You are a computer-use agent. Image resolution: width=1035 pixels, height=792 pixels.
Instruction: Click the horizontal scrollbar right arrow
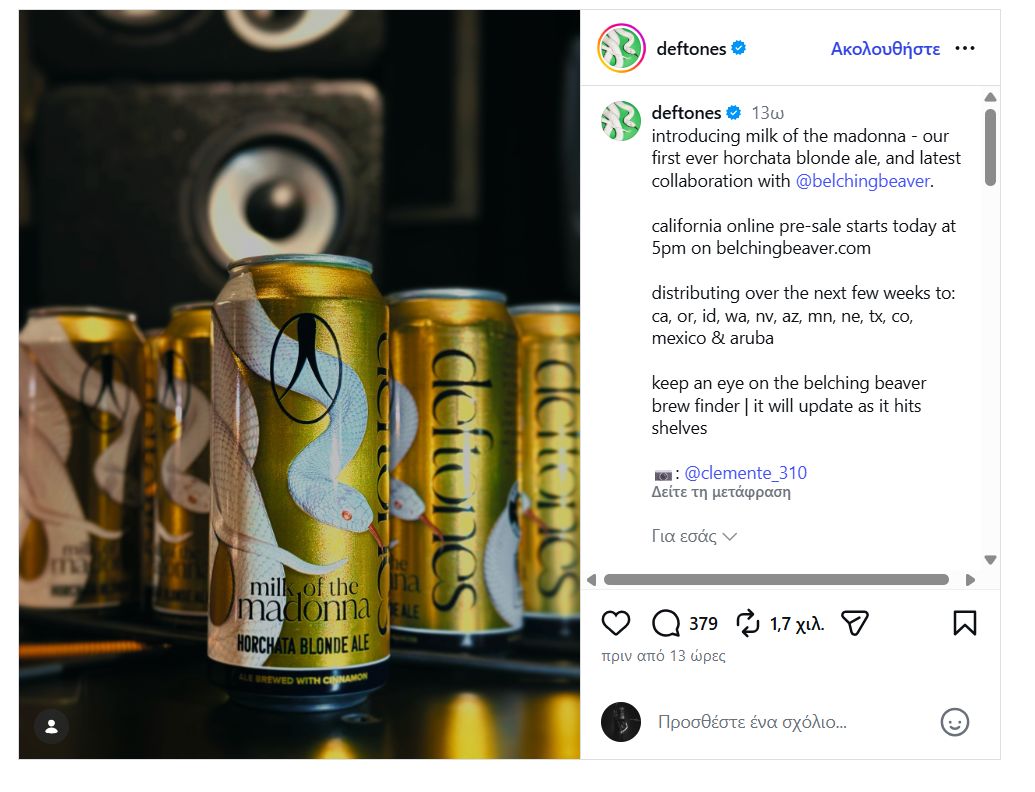click(969, 580)
